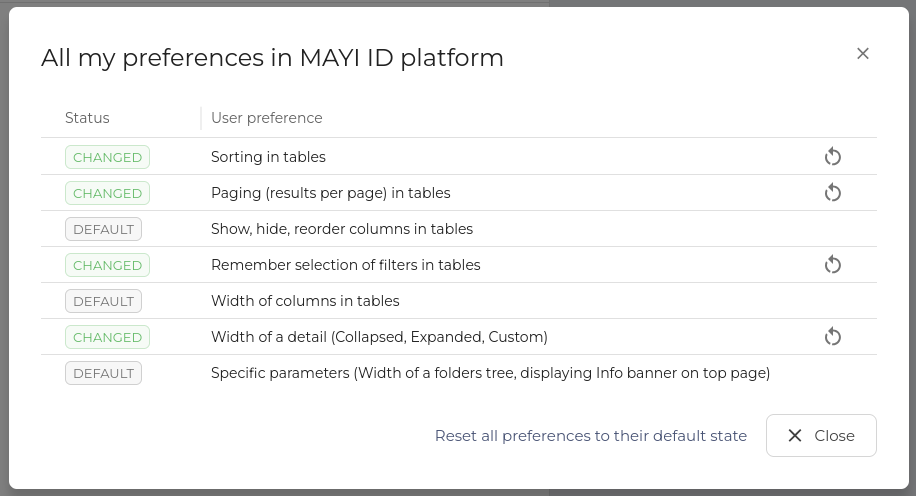Image resolution: width=916 pixels, height=496 pixels.
Task: Click DEFAULT badge for Show, hide, reorder columns
Action: [x=103, y=229]
